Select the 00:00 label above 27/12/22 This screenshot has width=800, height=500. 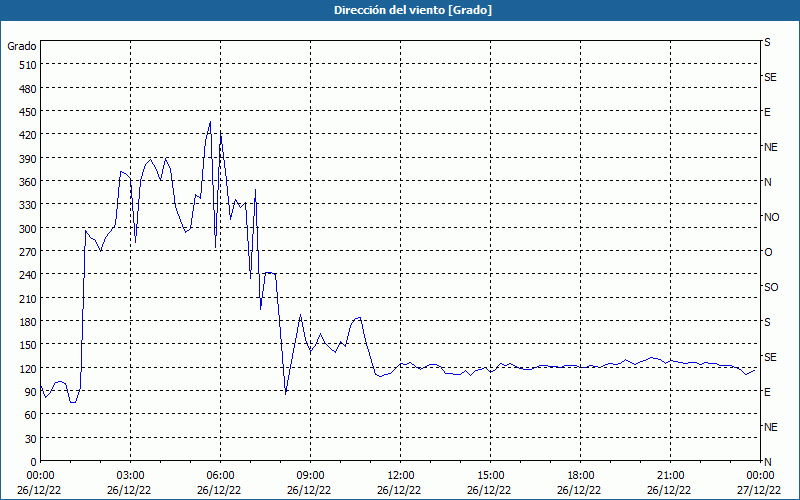(760, 476)
